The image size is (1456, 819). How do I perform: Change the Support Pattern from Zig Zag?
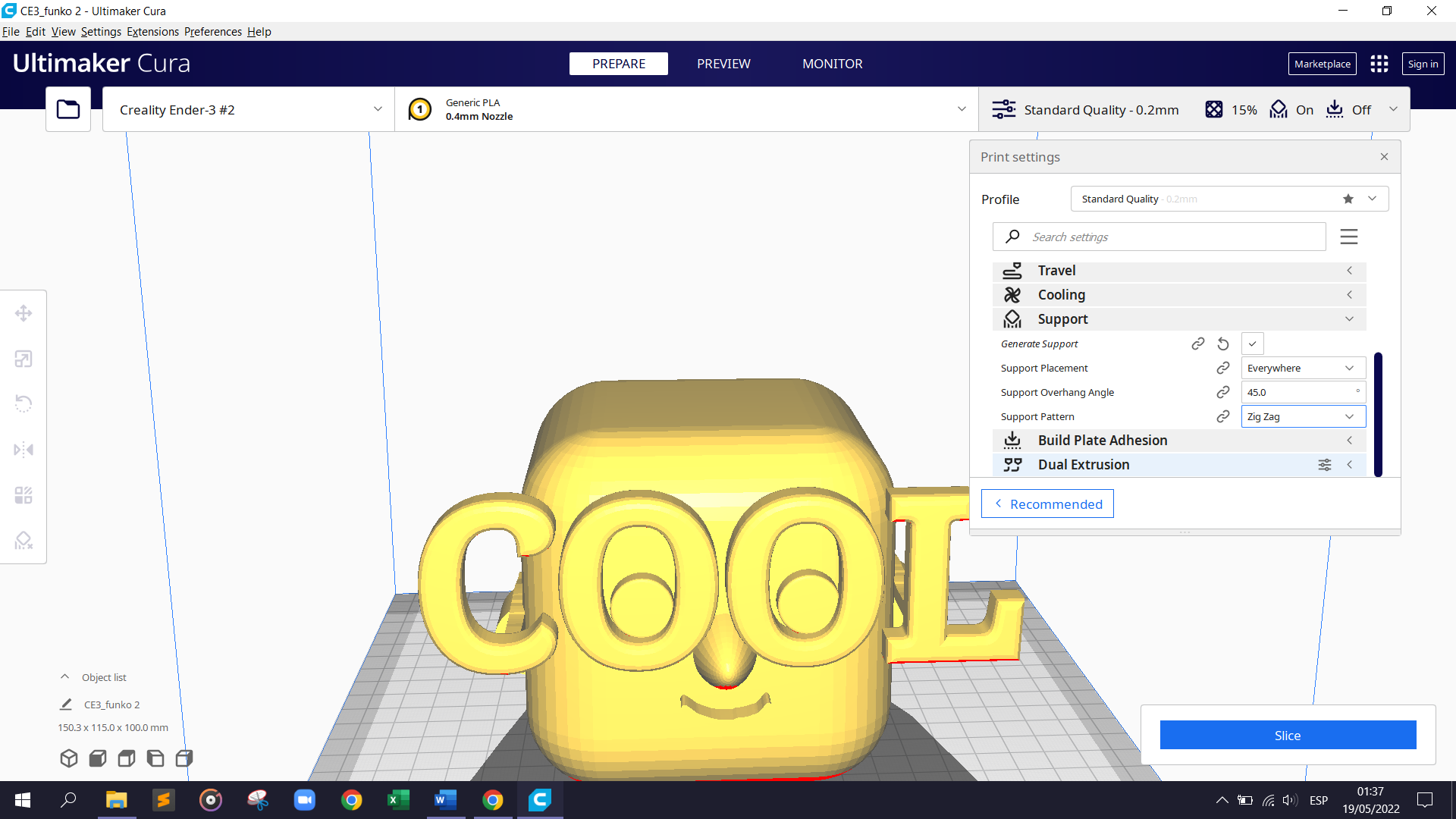point(1303,416)
